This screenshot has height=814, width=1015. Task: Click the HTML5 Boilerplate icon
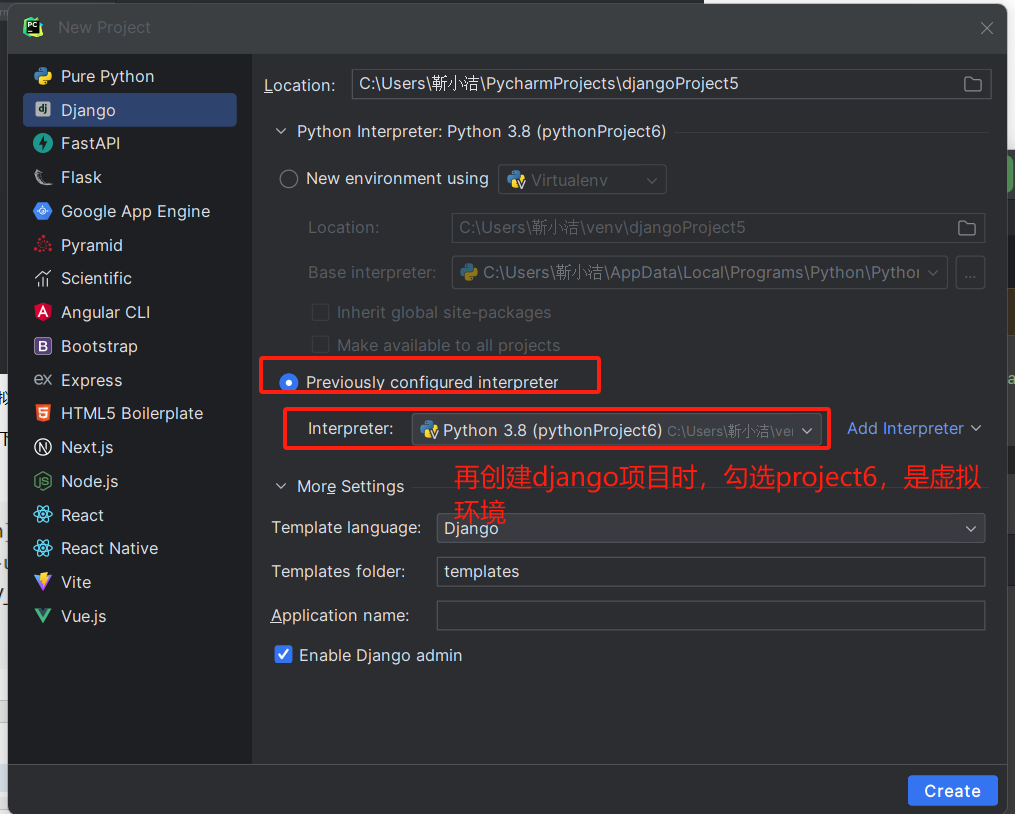(x=43, y=413)
